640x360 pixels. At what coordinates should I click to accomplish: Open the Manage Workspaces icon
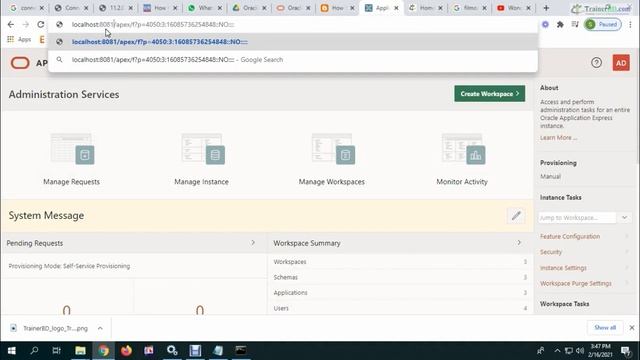(333, 149)
